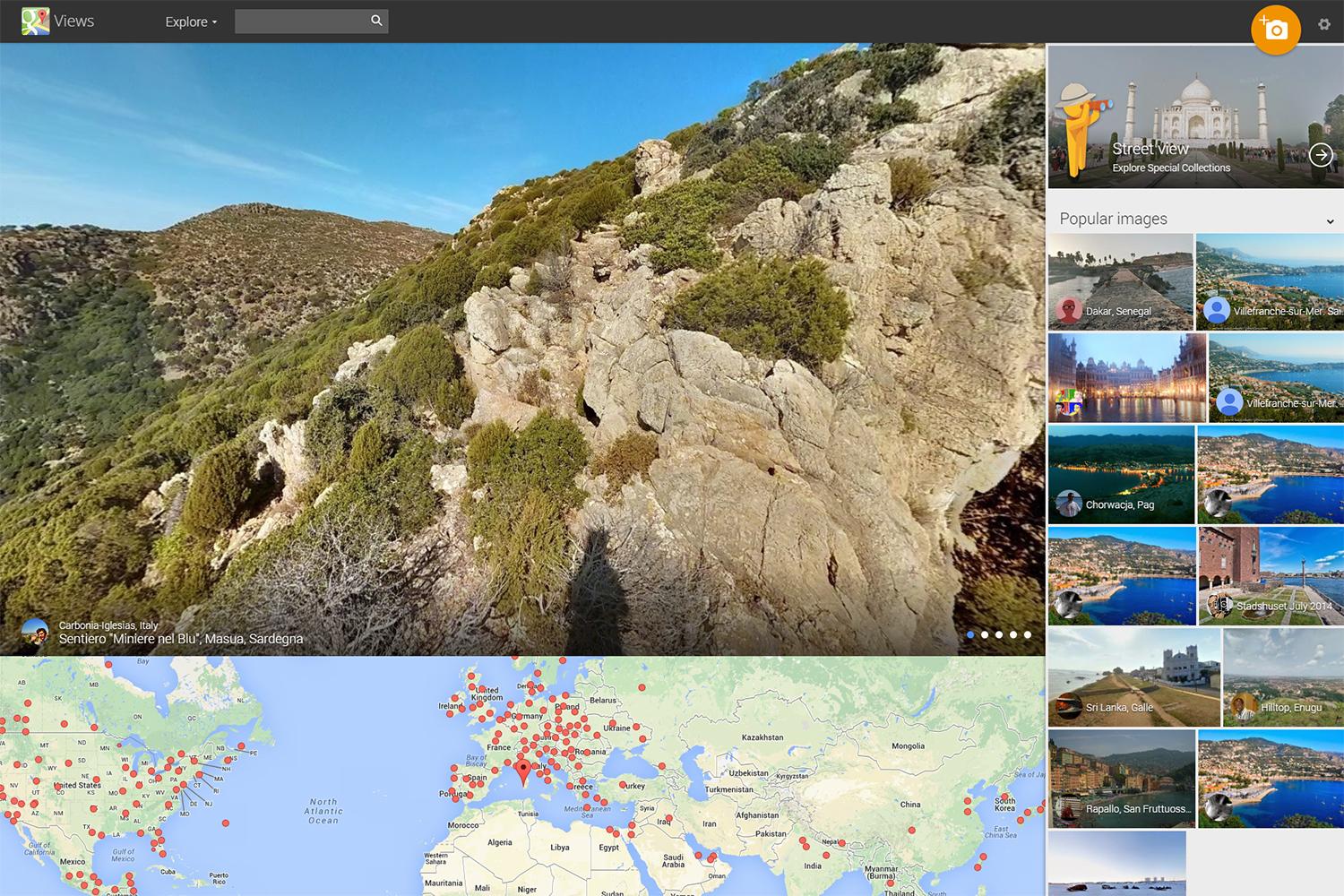The width and height of the screenshot is (1344, 896).
Task: Click the Carbonia-Iglesias, Italy location text
Action: tap(108, 625)
